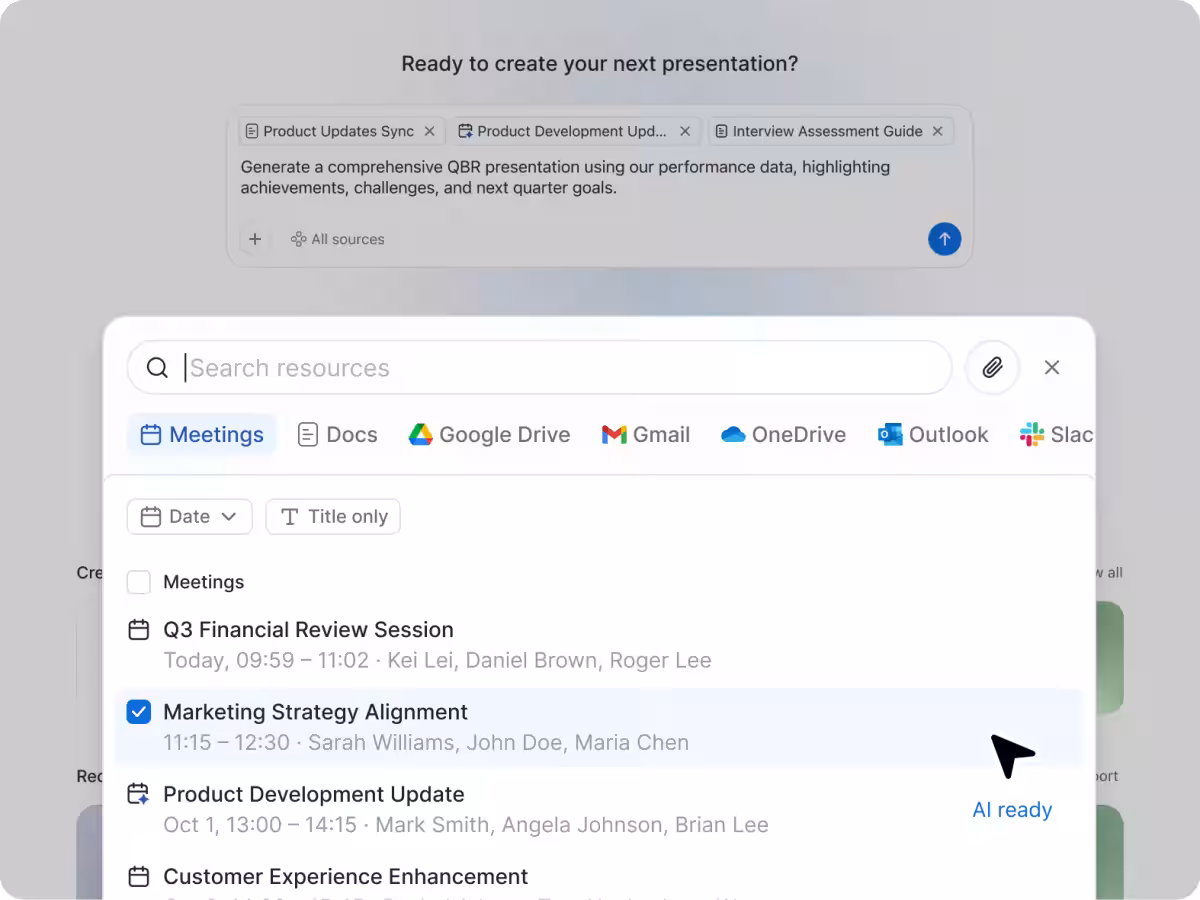Focus the Search resources field
This screenshot has height=900, width=1200.
[540, 368]
